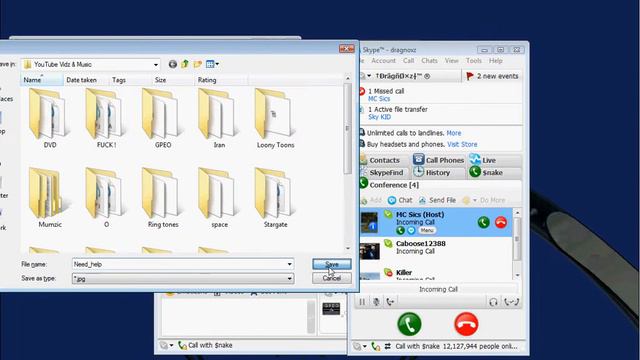Switch to the SkypeFind tab
This screenshot has height=360, width=640.
click(385, 173)
